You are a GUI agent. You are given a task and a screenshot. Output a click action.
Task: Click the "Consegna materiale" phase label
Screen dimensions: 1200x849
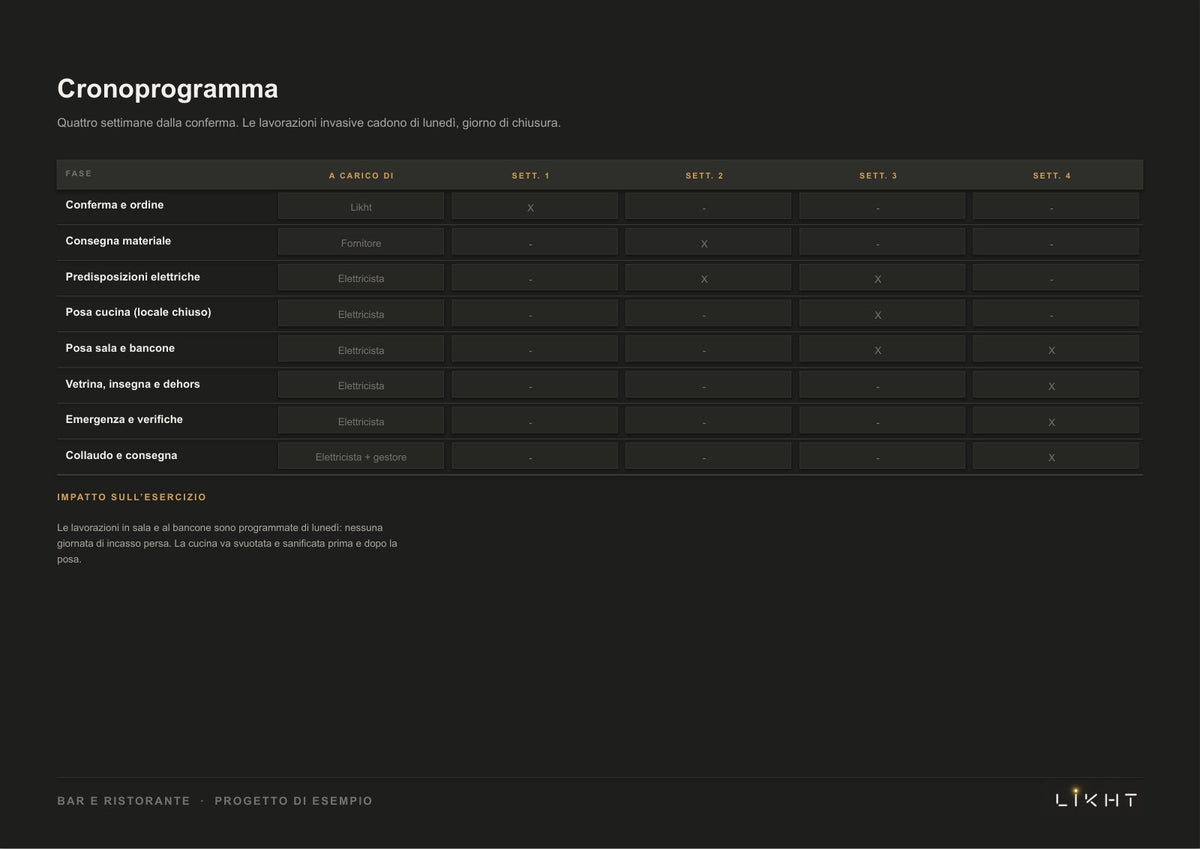pyautogui.click(x=118, y=241)
